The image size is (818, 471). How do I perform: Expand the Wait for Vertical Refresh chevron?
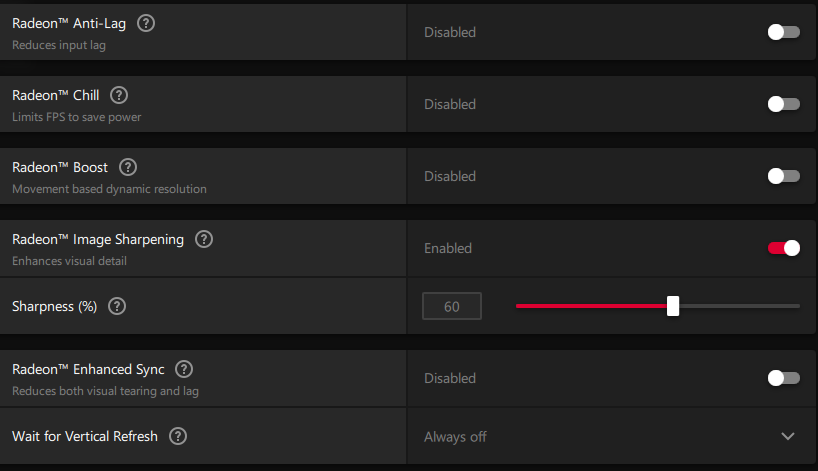[x=788, y=436]
